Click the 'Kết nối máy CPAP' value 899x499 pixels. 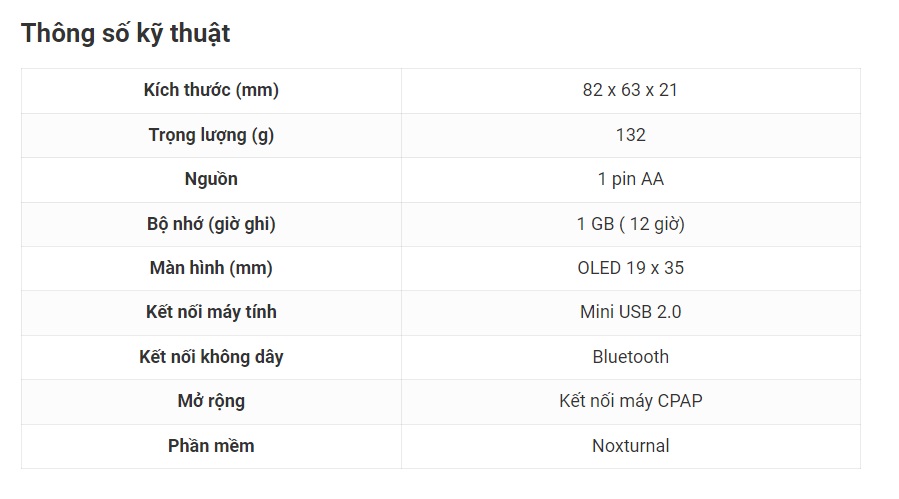pyautogui.click(x=630, y=401)
